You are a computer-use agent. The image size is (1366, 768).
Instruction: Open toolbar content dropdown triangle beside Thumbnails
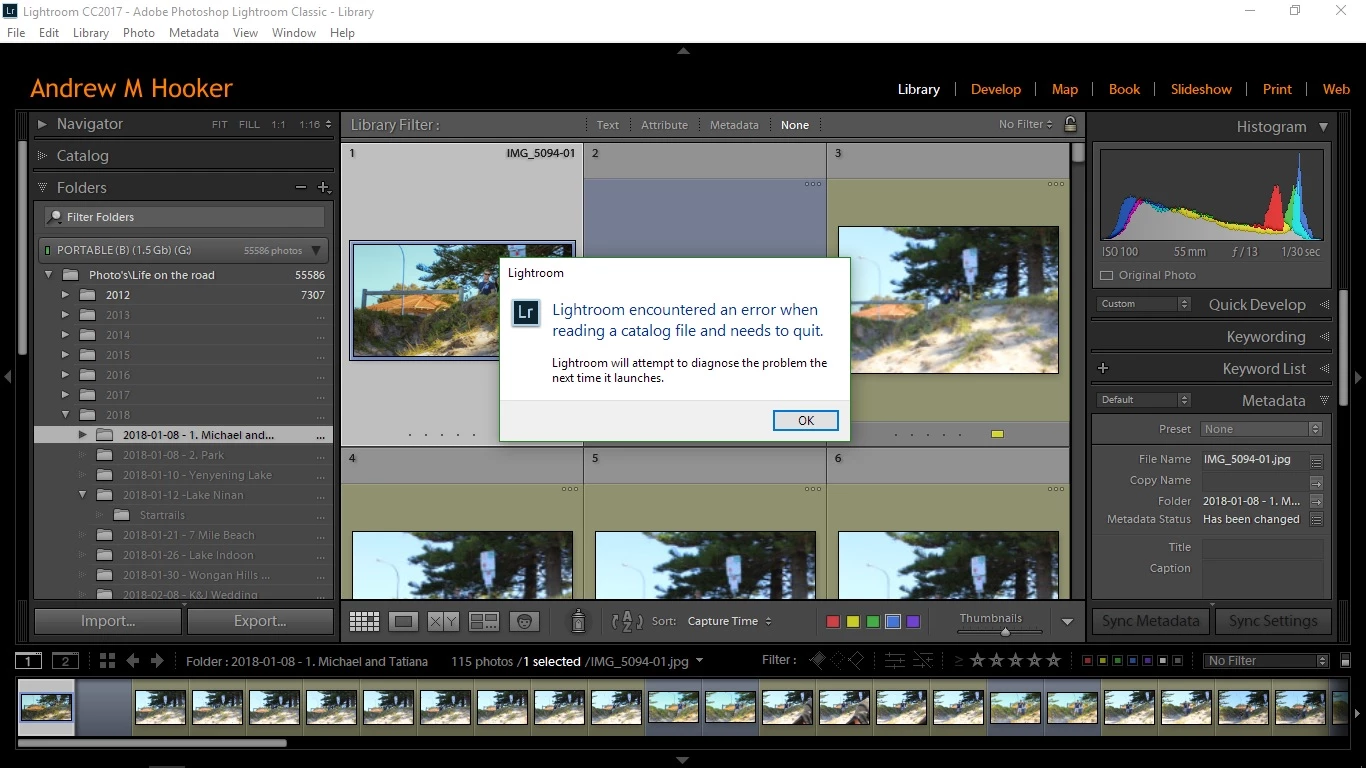pyautogui.click(x=1067, y=622)
